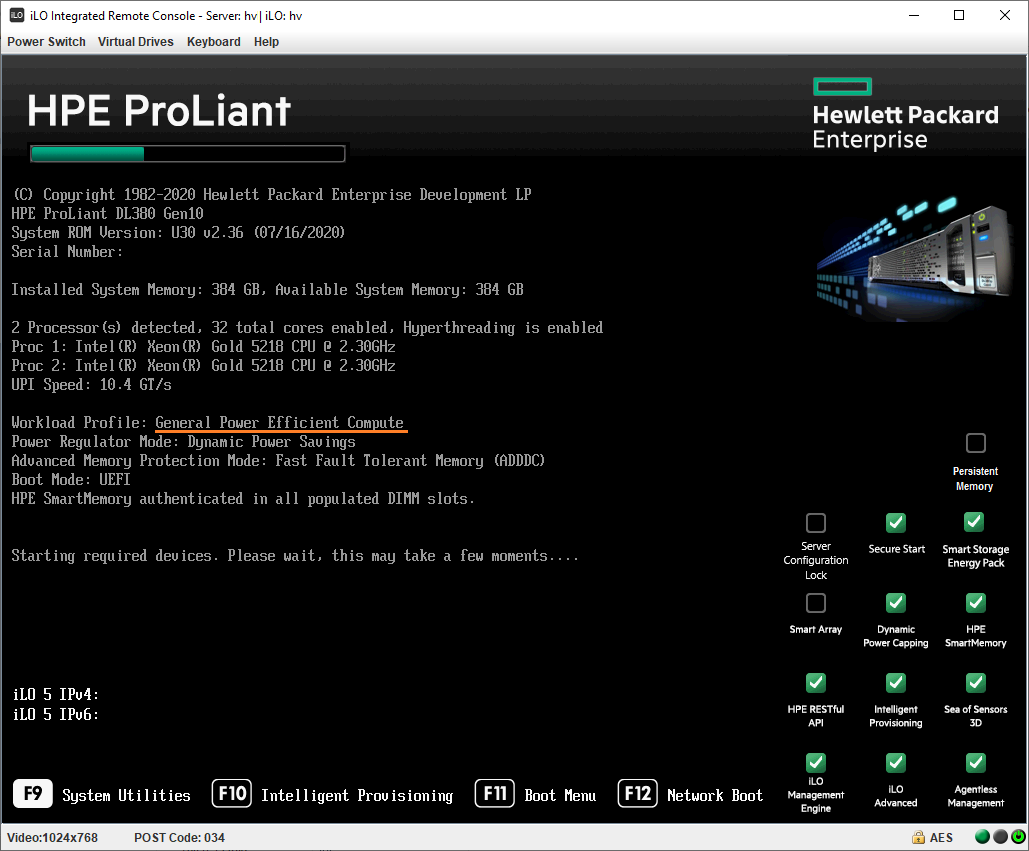Click the AES encryption lock icon
This screenshot has width=1029, height=851.
click(x=918, y=837)
